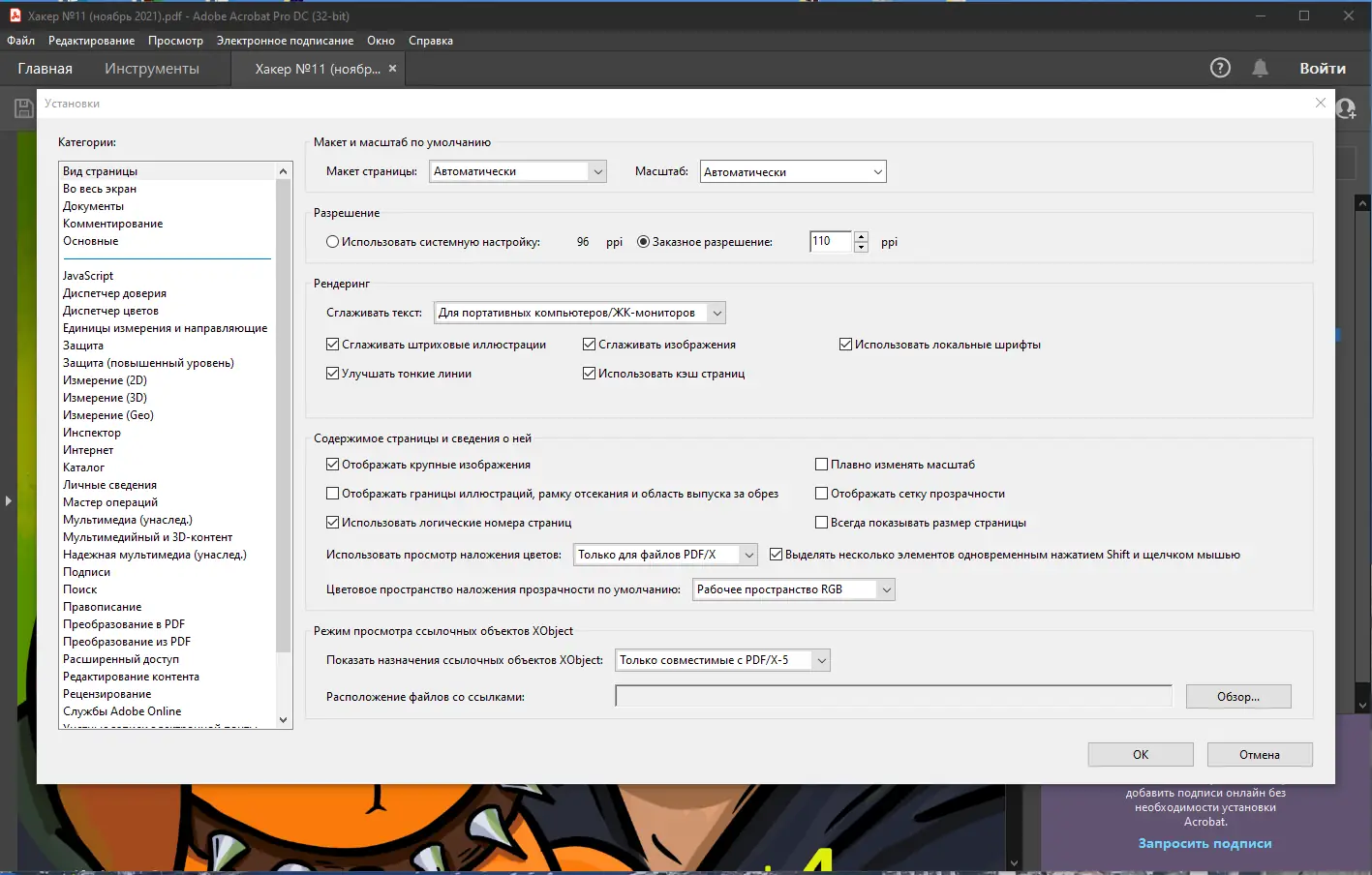Click the Acrobat app icon in the title bar
This screenshot has width=1372, height=875.
15,15
